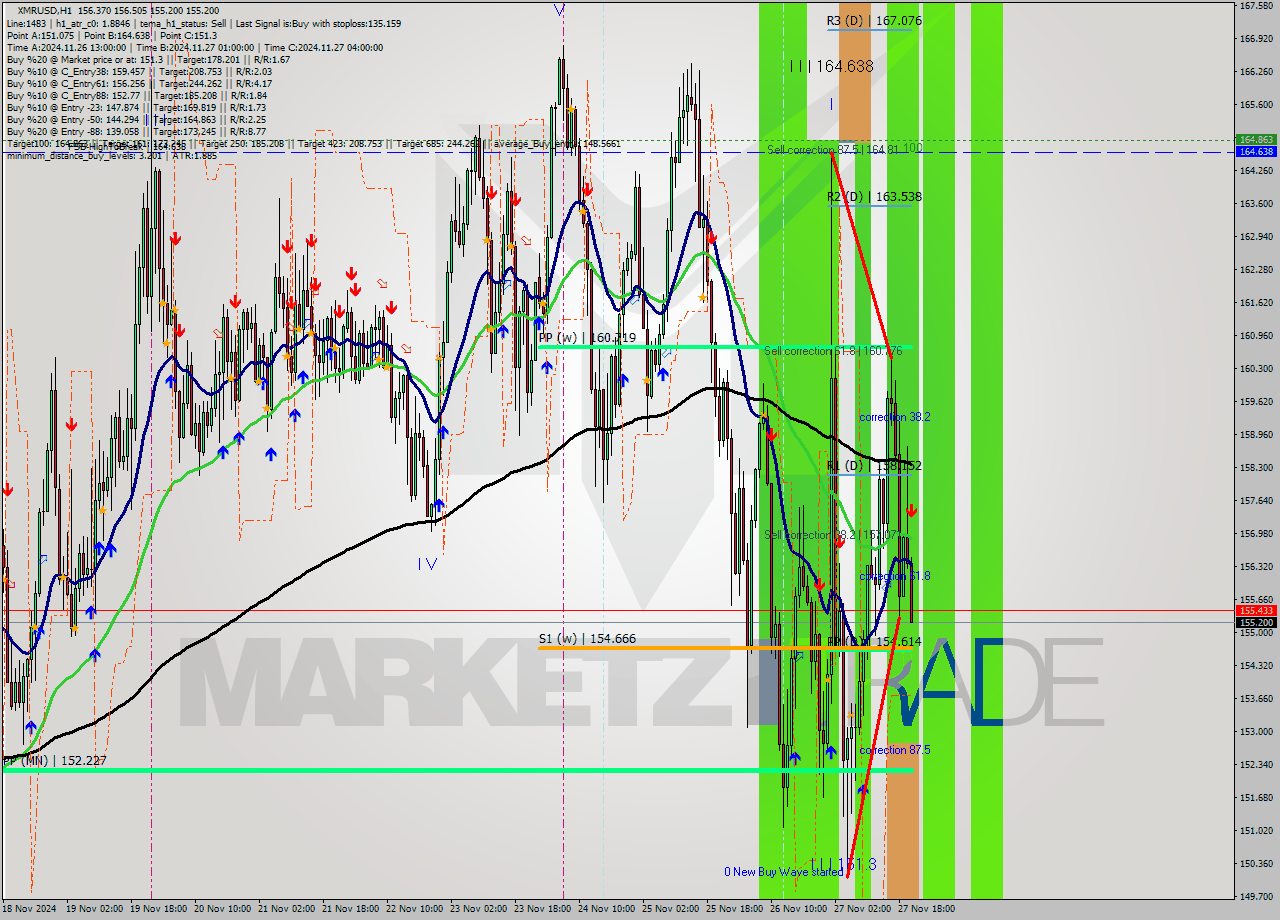Click the '23 Nov 18:00' time label
The width and height of the screenshot is (1280, 920).
point(541,910)
